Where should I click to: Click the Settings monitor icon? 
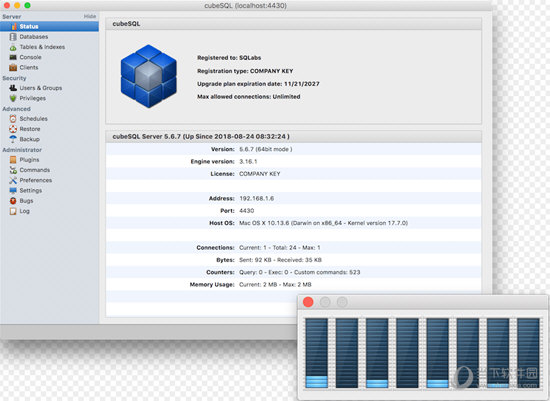(13, 191)
